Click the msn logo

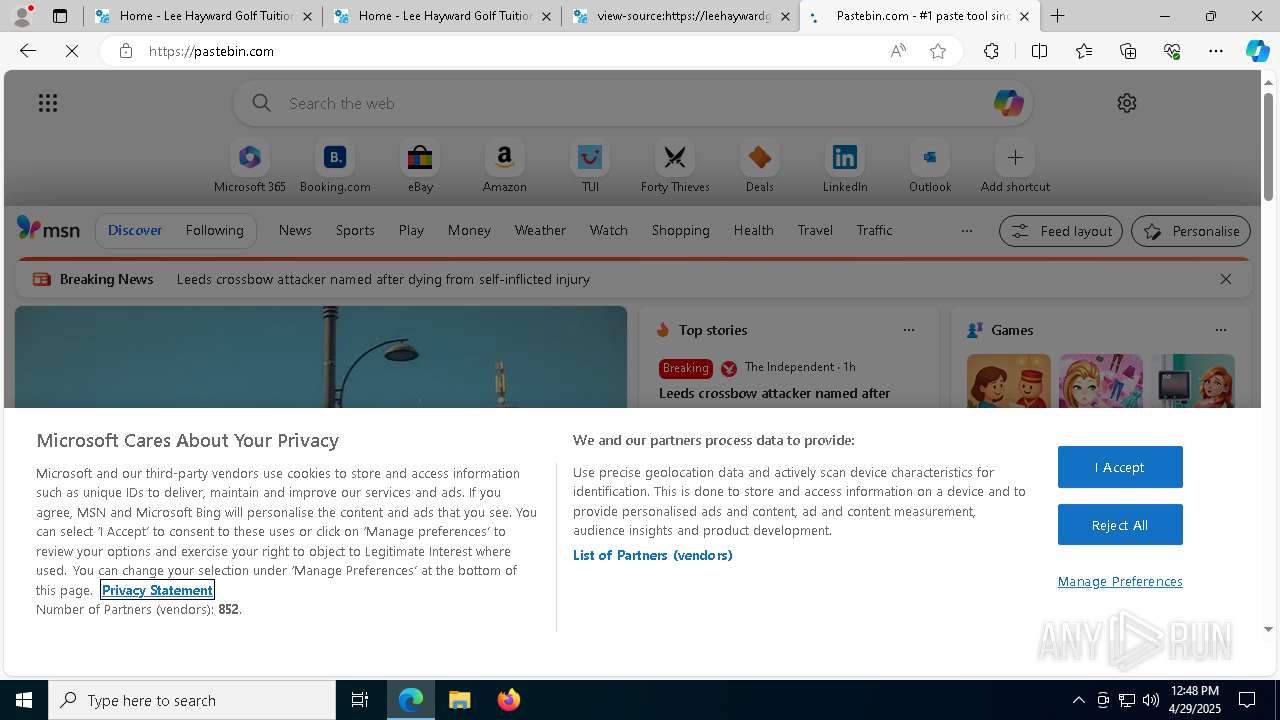point(48,230)
